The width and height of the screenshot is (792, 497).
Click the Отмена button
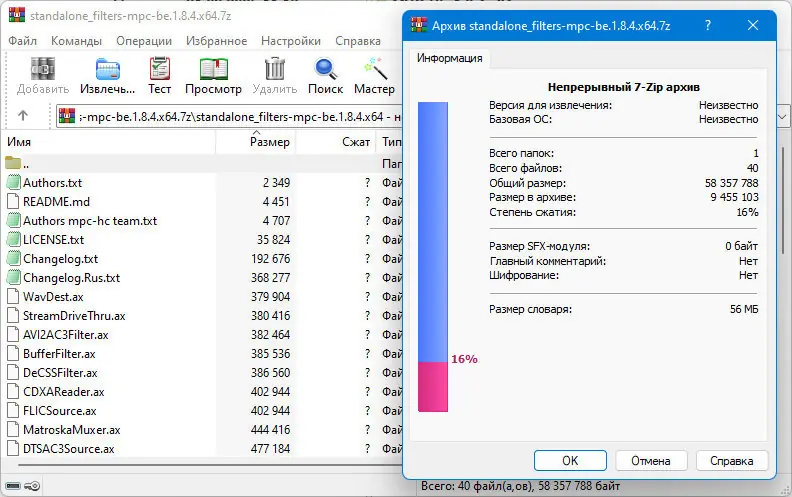[651, 461]
